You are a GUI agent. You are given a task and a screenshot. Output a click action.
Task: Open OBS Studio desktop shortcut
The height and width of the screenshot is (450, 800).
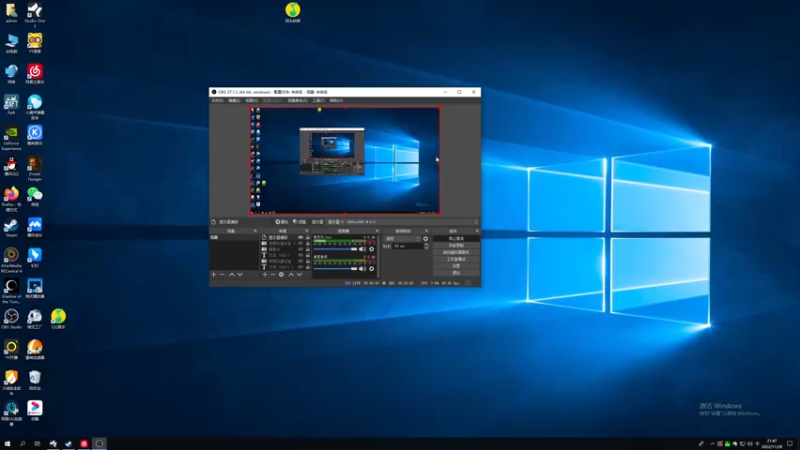pos(11,319)
